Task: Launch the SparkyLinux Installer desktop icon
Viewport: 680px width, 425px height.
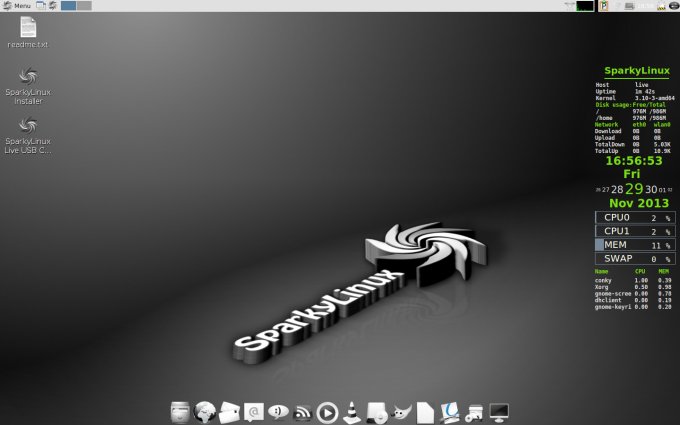Action: point(28,85)
